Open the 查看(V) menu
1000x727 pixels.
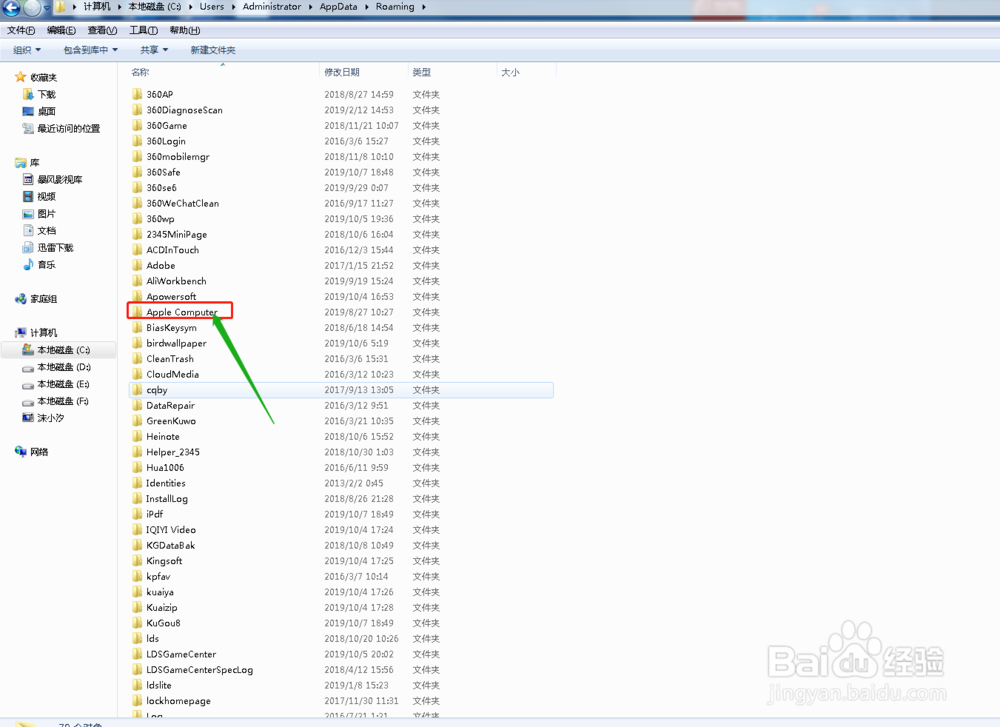[x=102, y=30]
